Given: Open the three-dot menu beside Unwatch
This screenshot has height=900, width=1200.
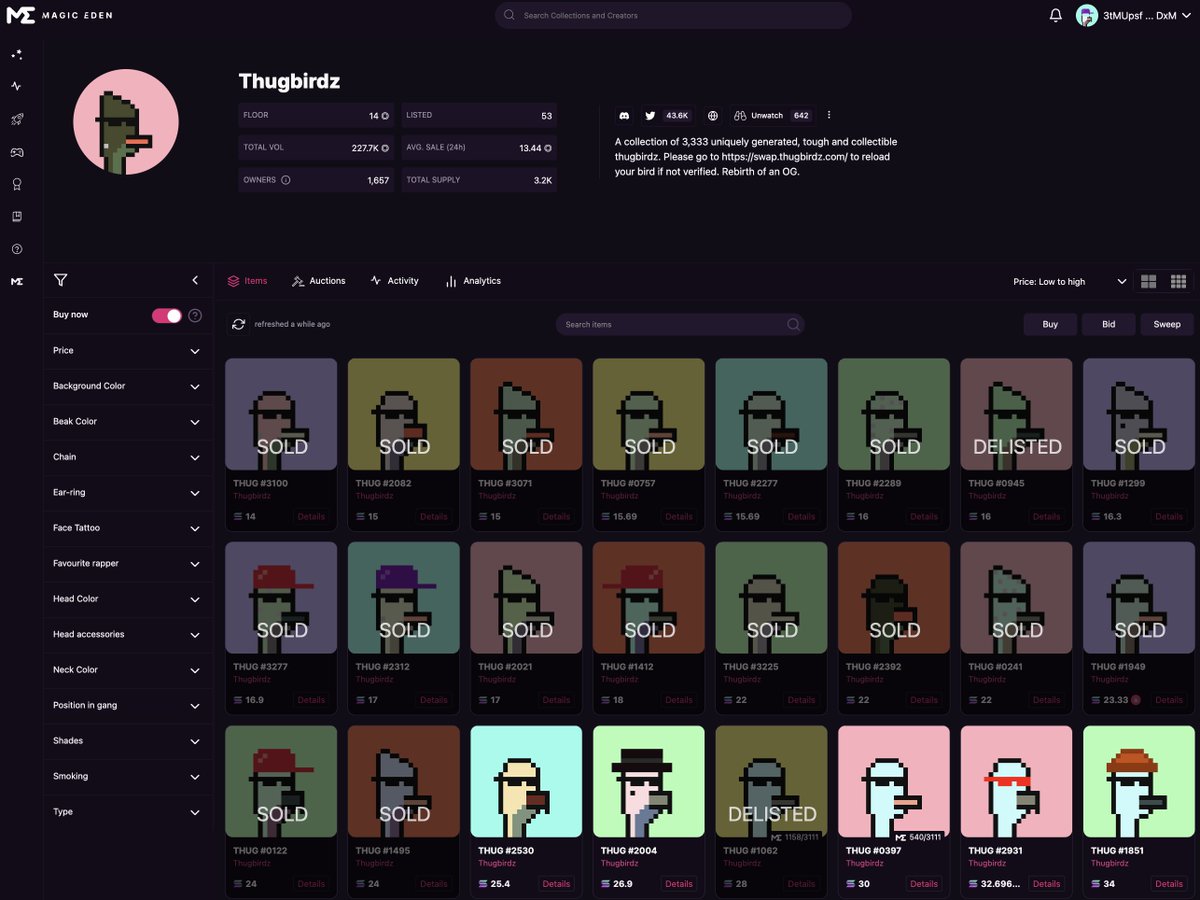Looking at the screenshot, I should 829,115.
